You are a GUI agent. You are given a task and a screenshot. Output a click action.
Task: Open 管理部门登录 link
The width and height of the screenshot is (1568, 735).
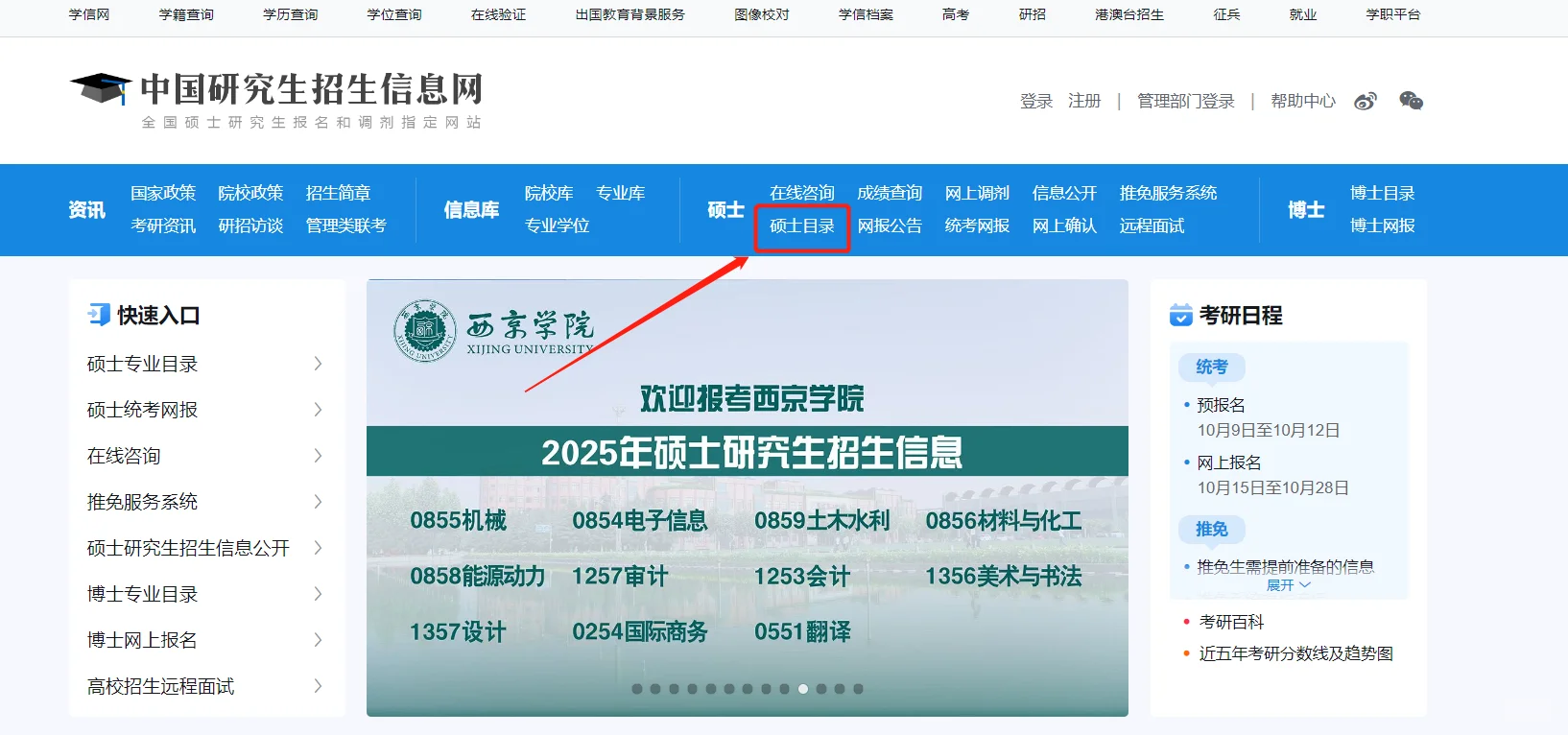pos(1186,101)
